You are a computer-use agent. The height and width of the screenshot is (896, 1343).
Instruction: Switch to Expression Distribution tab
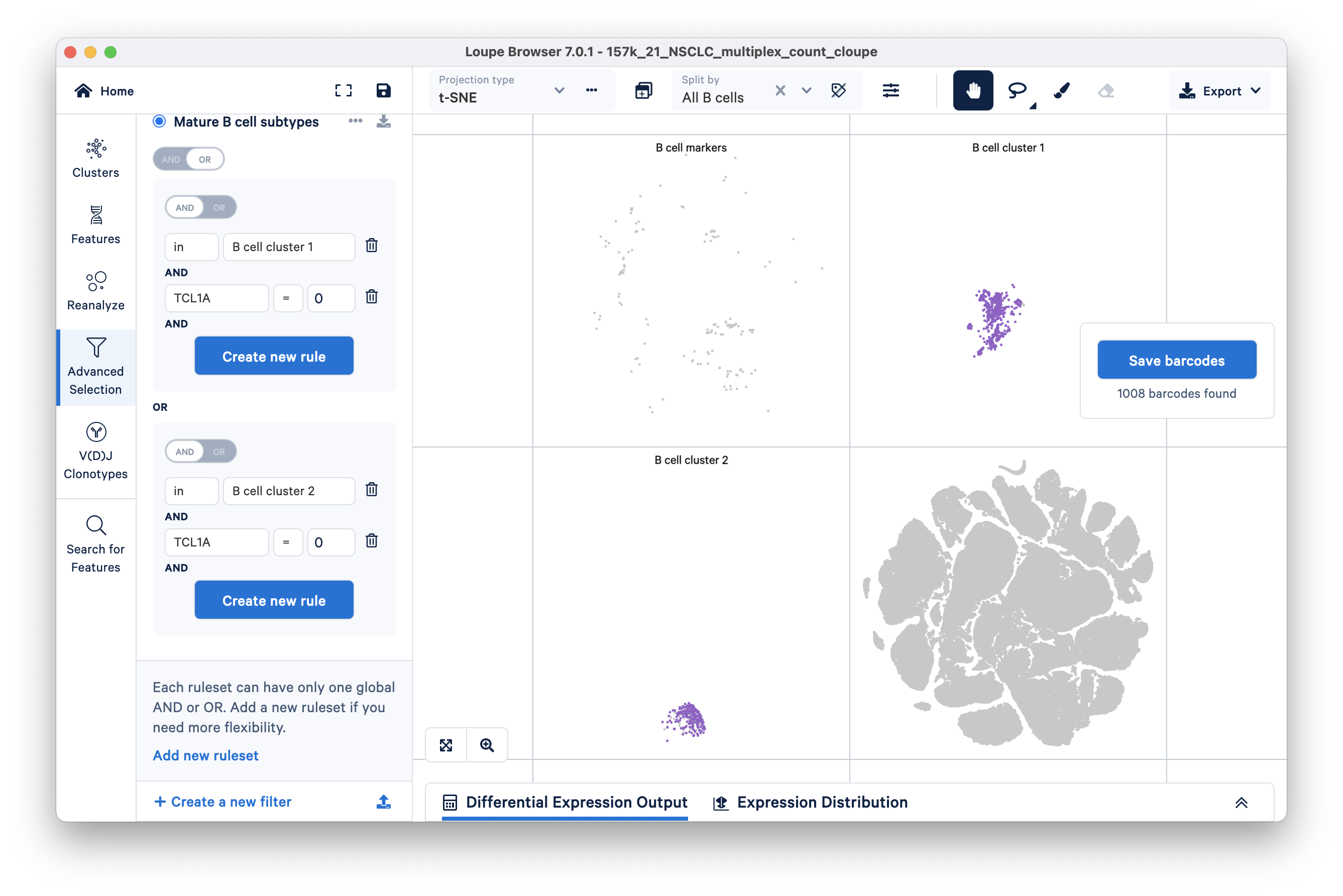(810, 802)
